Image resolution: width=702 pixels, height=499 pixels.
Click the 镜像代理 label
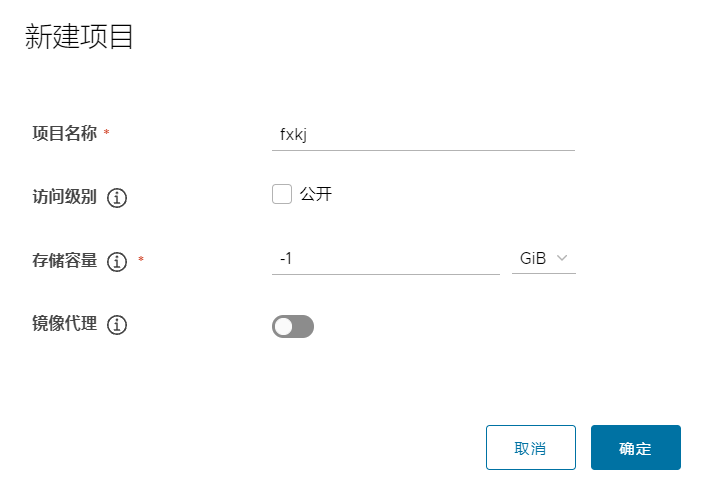(64, 324)
